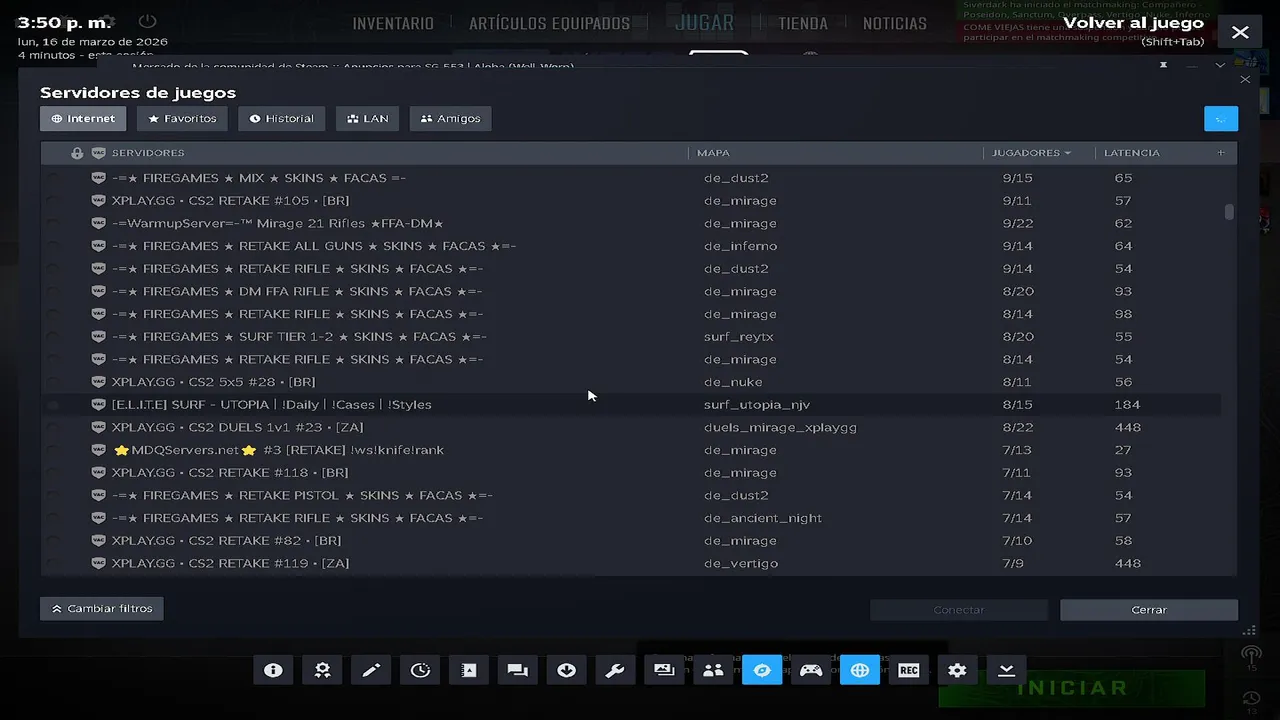Open NOTICIAS menu in game
Screen dimensions: 1280x720
click(895, 23)
